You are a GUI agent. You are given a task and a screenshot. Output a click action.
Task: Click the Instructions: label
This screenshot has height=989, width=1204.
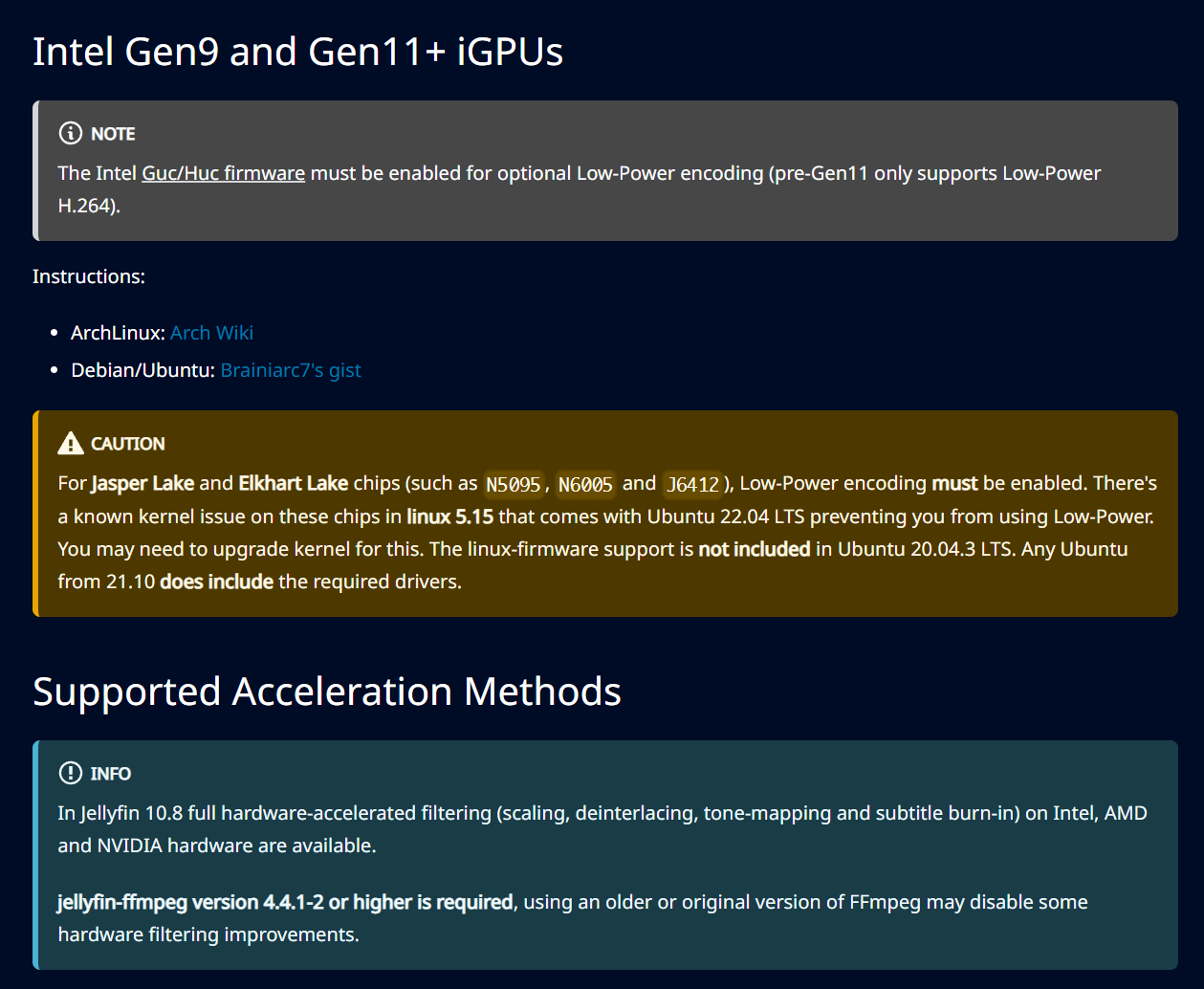pyautogui.click(x=89, y=276)
